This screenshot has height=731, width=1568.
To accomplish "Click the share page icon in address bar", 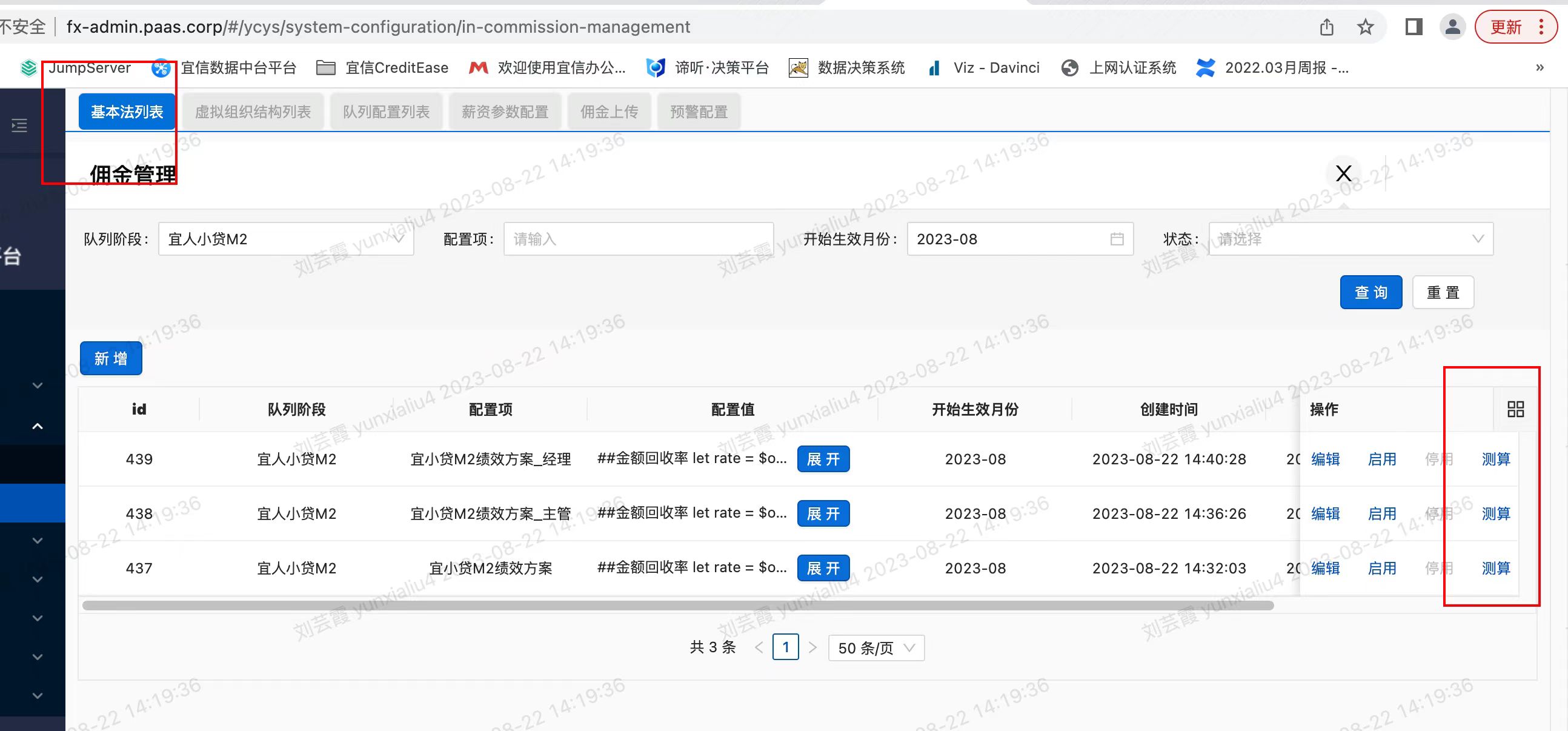I will (x=1327, y=27).
